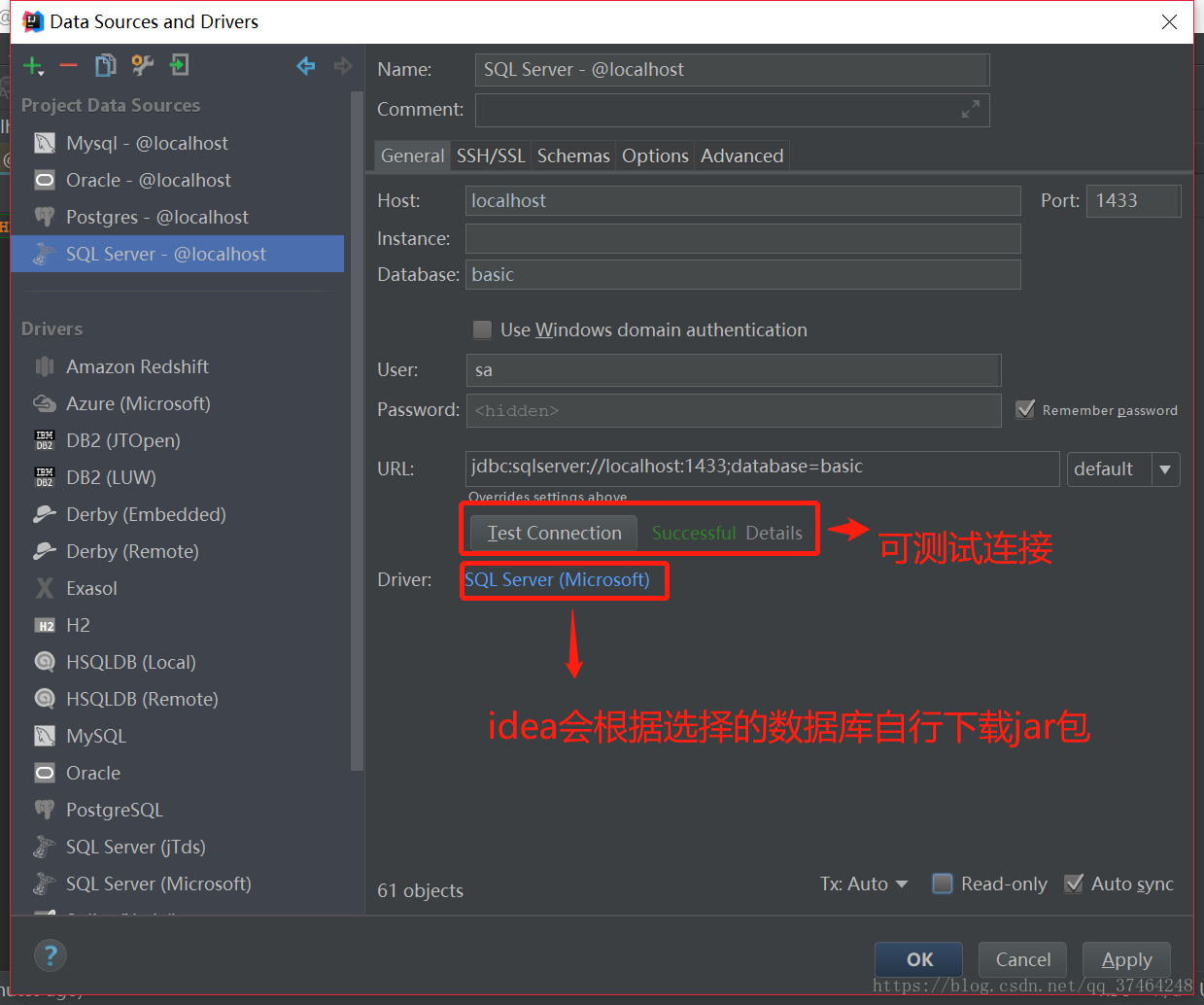Switch to the SSH/SSL tab

[x=491, y=156]
